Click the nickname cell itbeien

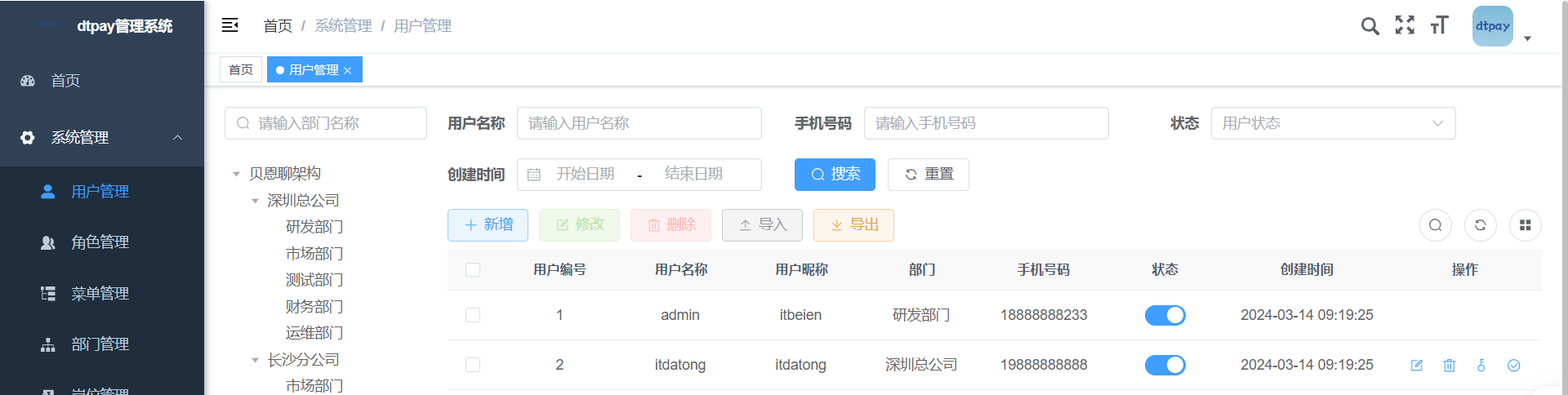point(800,315)
